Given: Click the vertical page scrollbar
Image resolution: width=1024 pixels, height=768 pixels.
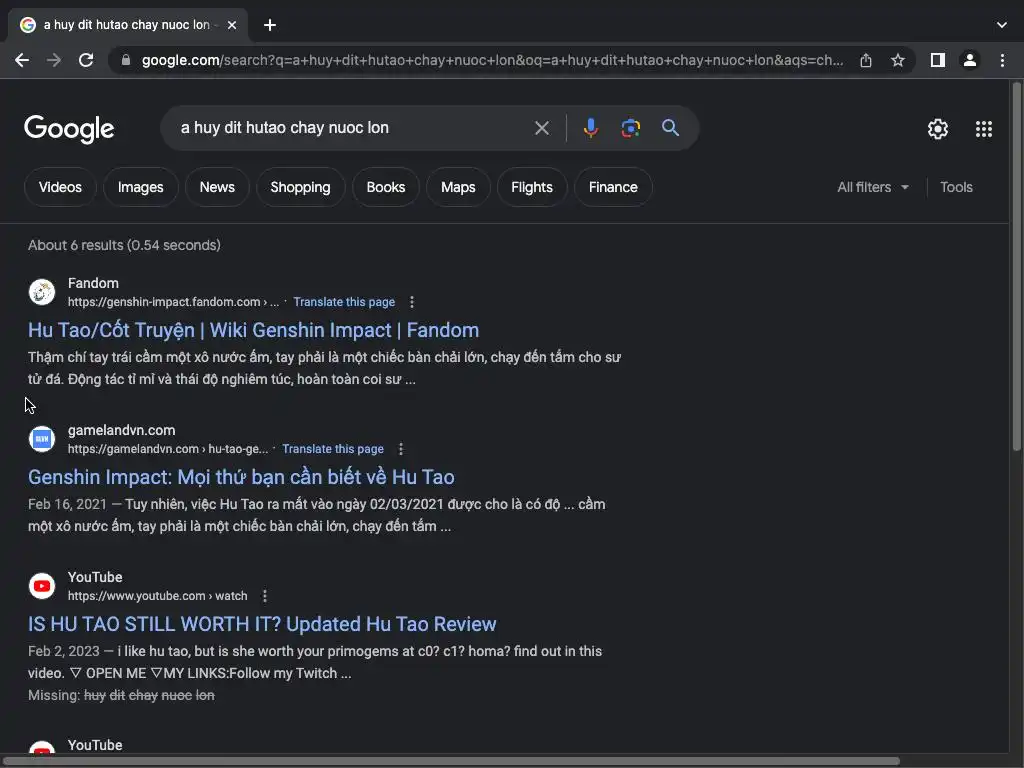Looking at the screenshot, I should coord(1016,266).
